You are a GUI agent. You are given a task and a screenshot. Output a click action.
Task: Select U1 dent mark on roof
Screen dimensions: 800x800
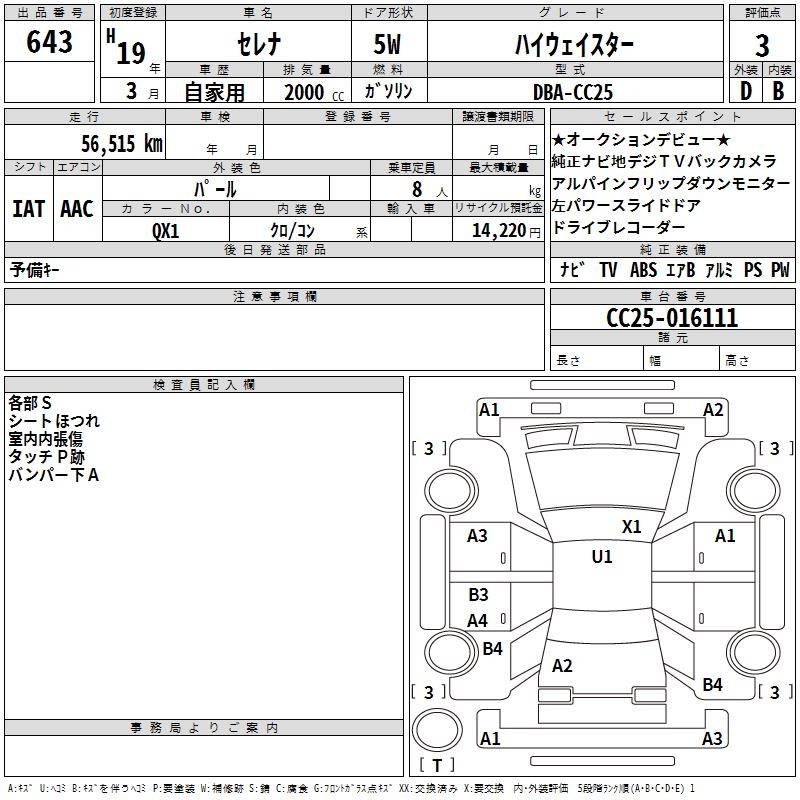click(602, 556)
